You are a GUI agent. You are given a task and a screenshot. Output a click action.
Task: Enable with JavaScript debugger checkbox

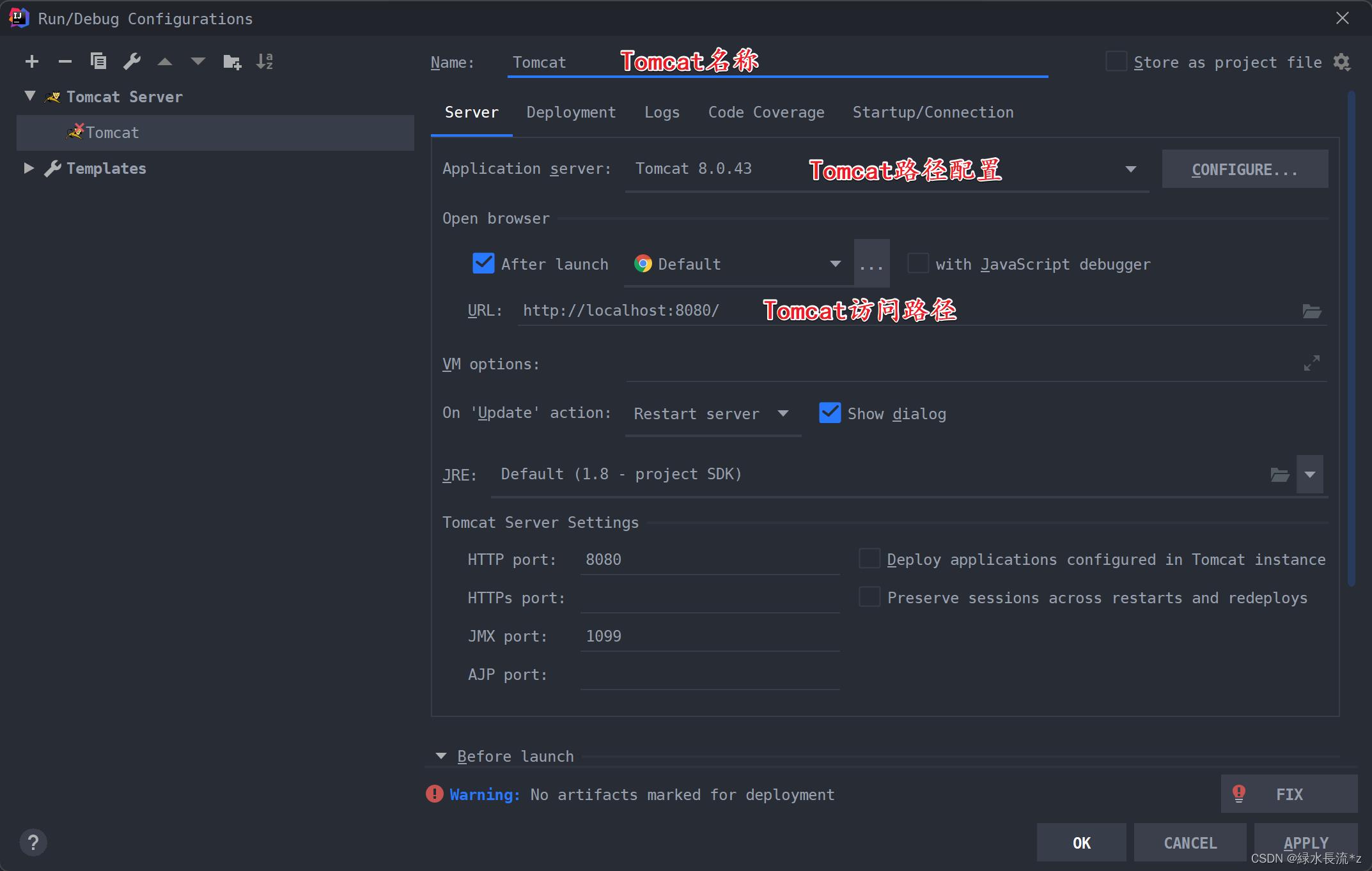(x=918, y=263)
